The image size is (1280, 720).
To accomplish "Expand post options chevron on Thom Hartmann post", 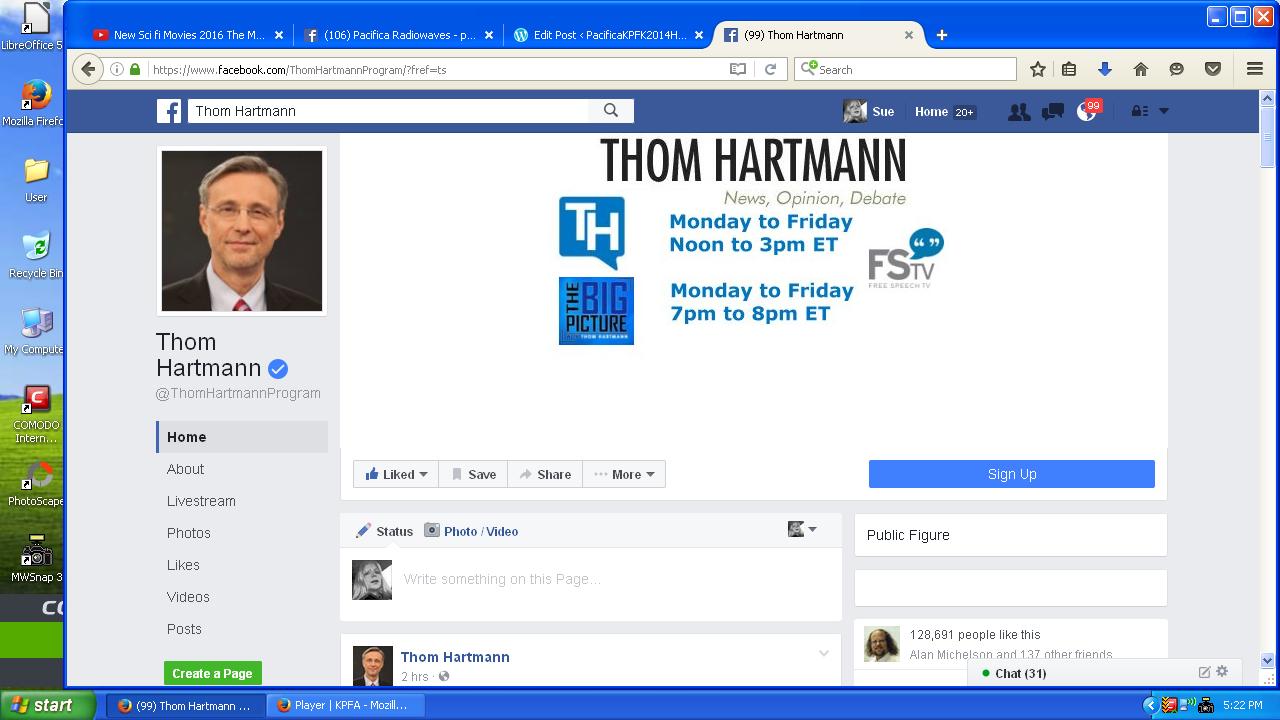I will coord(824,654).
